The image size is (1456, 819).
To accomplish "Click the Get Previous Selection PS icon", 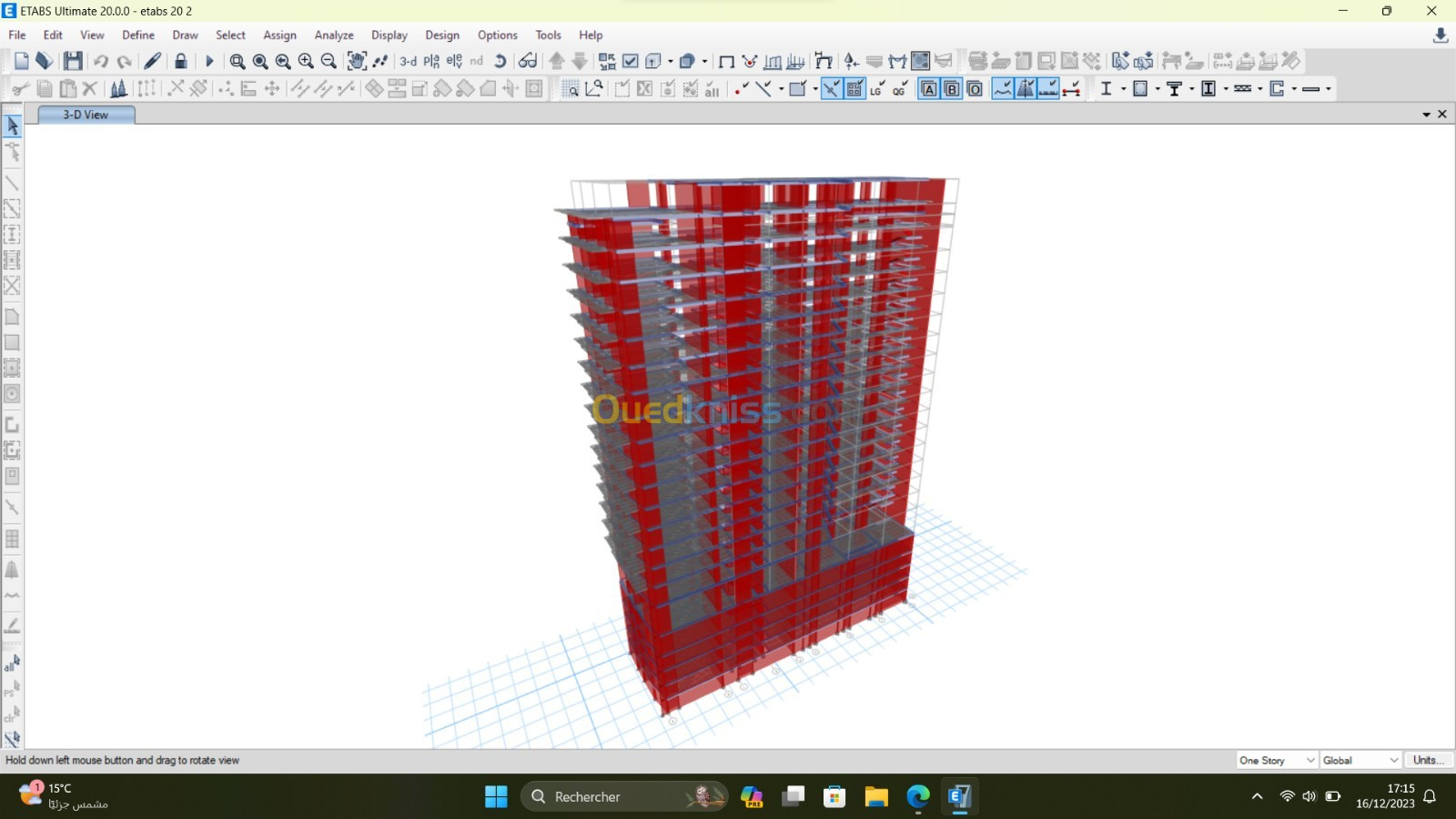I will [13, 689].
